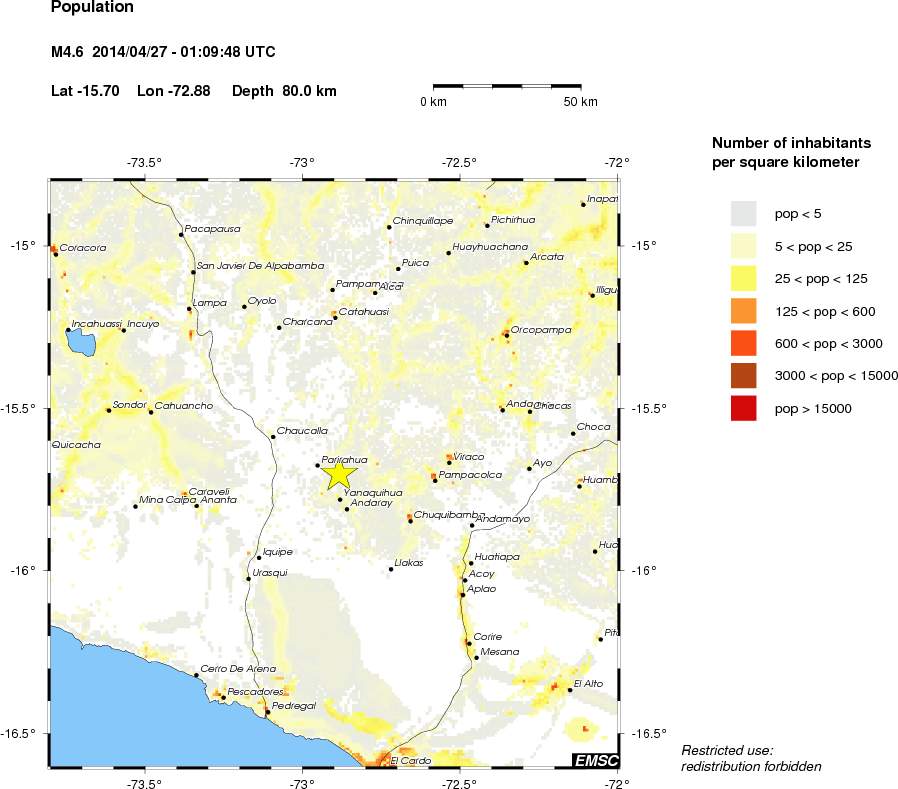Click the Chuquibamba town marker
The width and height of the screenshot is (898, 789).
coord(410,521)
